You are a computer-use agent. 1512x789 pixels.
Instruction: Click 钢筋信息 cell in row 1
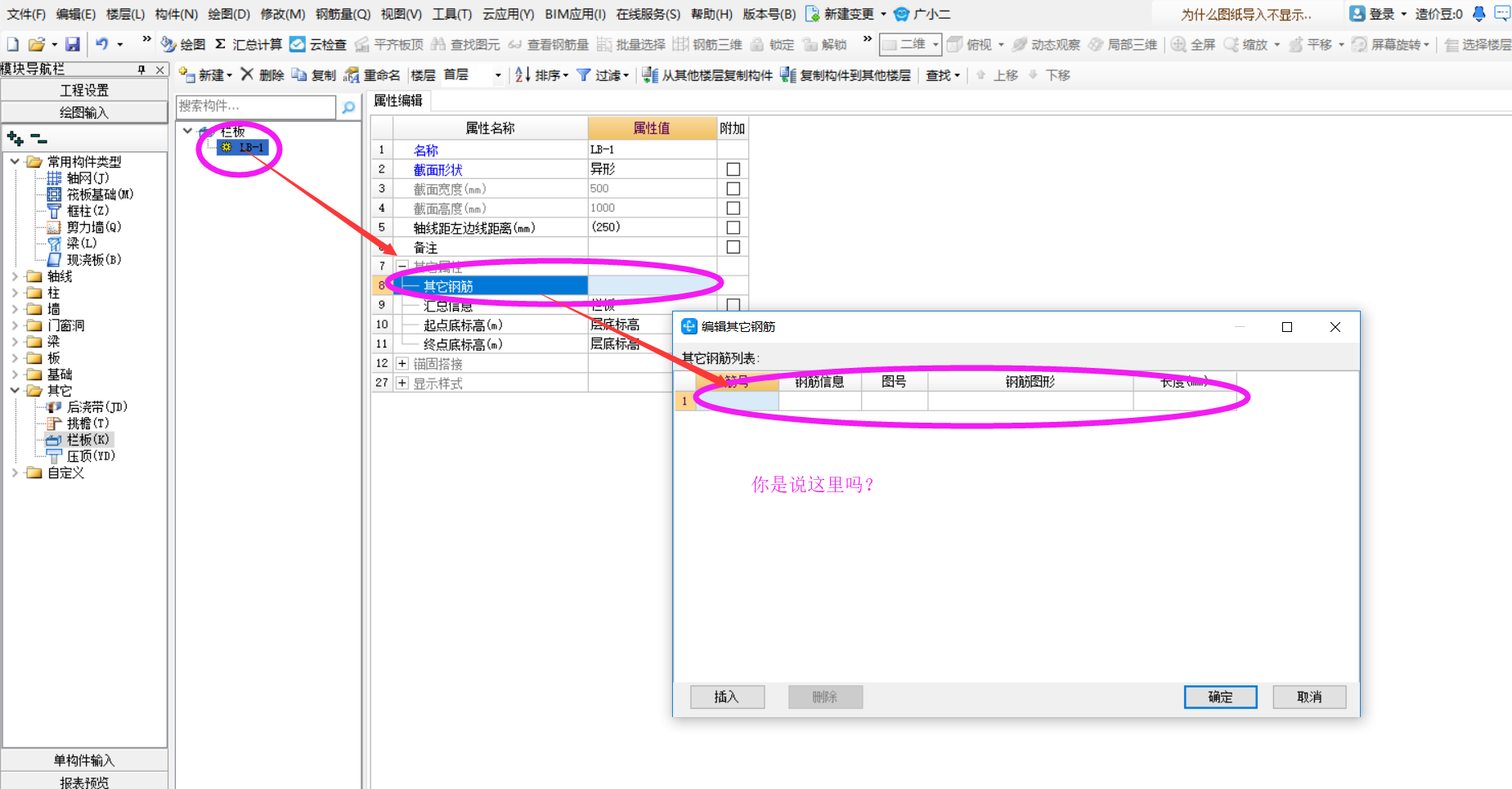[x=819, y=401]
